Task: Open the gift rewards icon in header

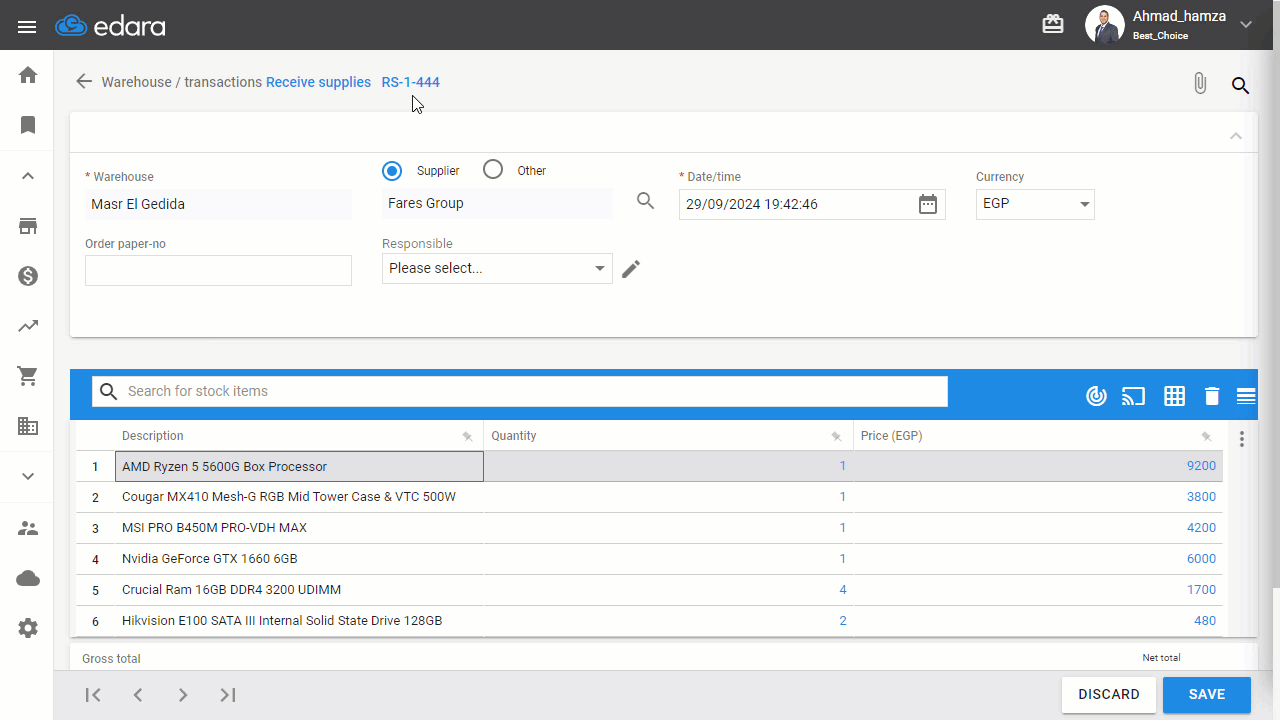Action: 1053,25
